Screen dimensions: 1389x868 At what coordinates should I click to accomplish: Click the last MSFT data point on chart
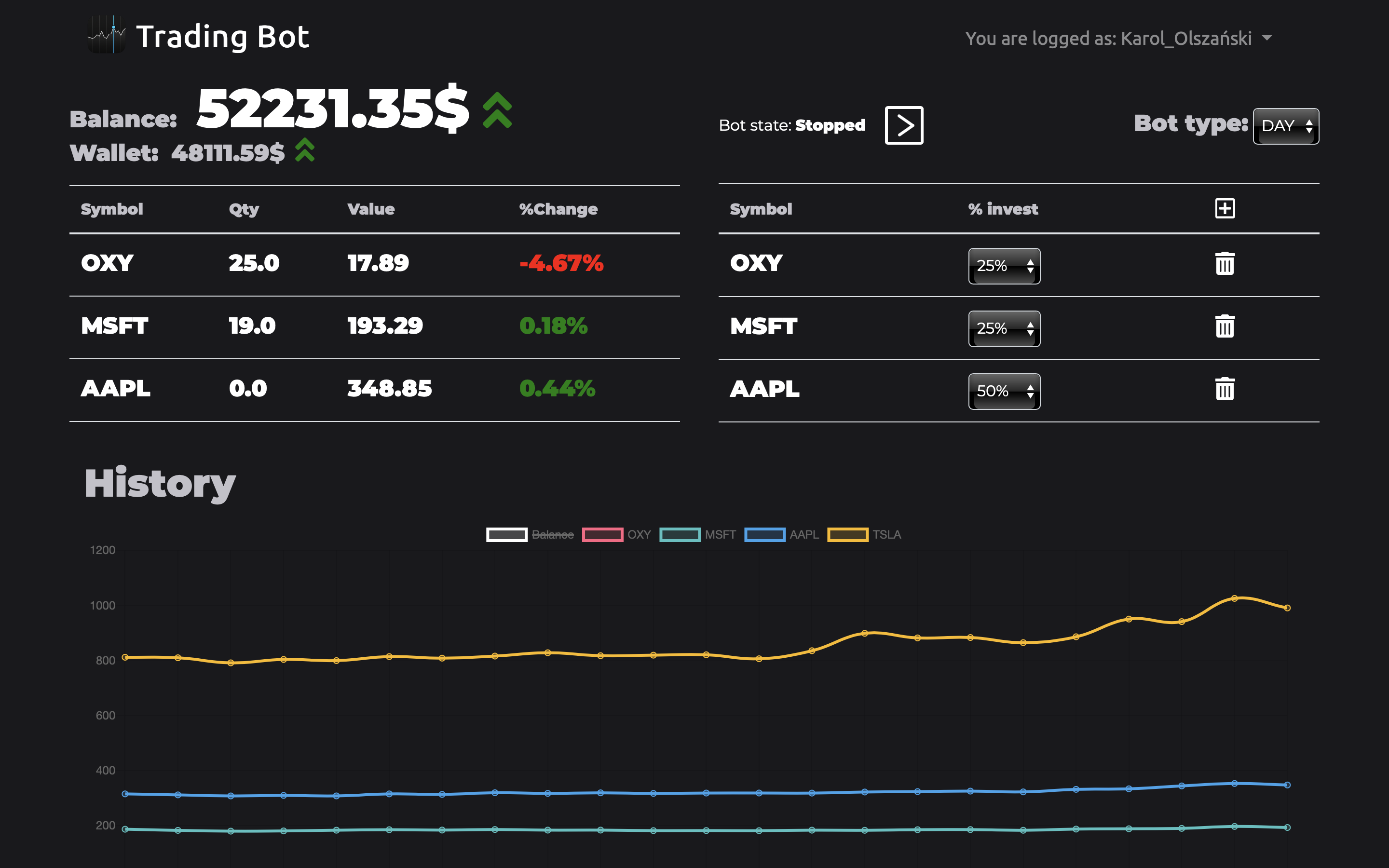[x=1287, y=827]
